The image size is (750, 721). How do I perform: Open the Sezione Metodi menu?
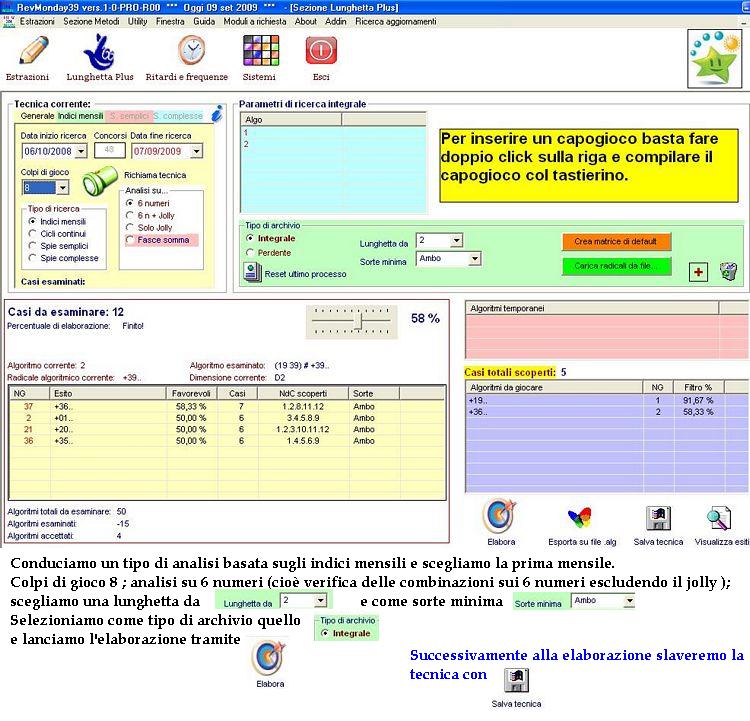(91, 22)
